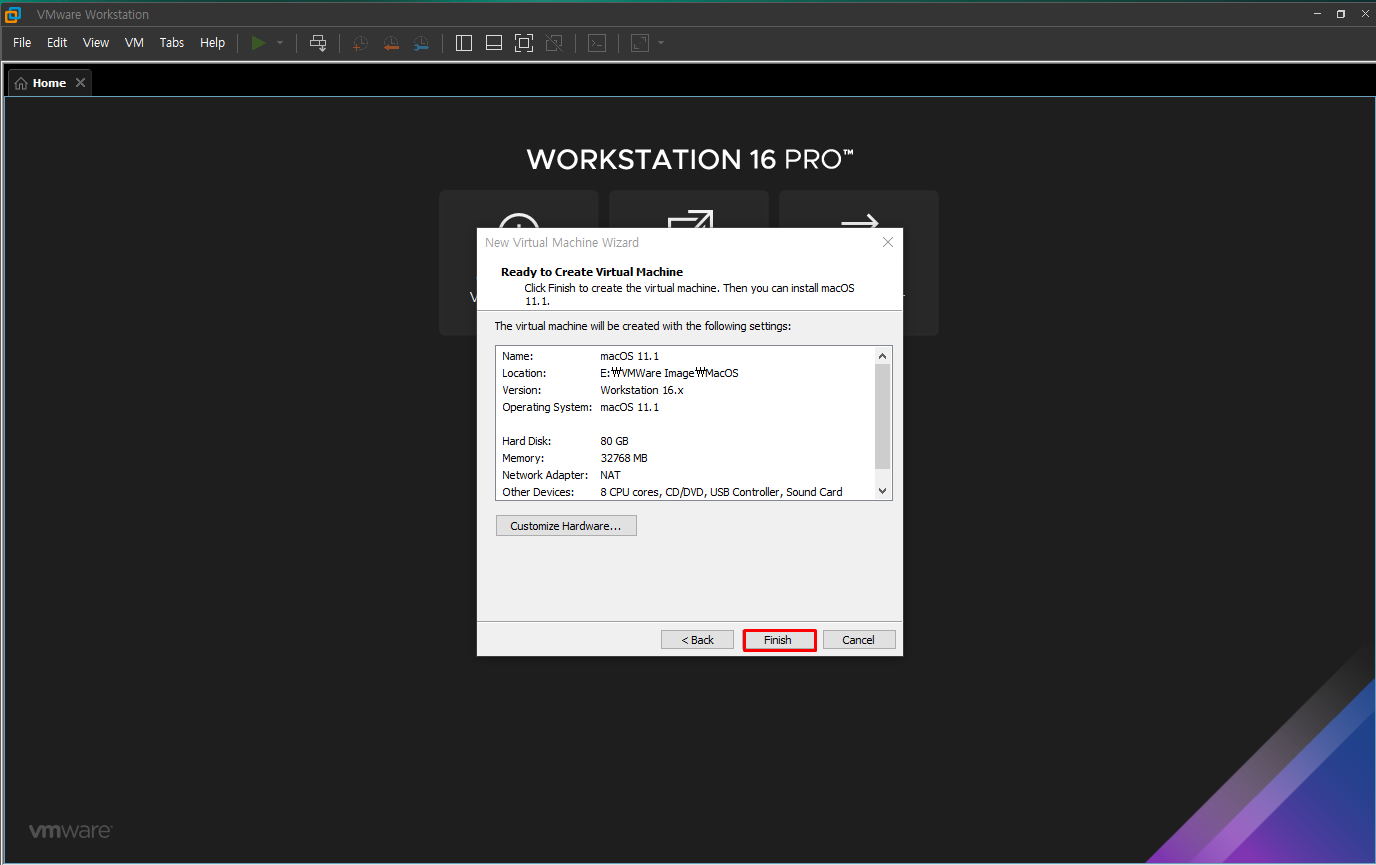Viewport: 1376px width, 865px height.
Task: Click the VMware Workstation title bar logo
Action: coord(13,14)
